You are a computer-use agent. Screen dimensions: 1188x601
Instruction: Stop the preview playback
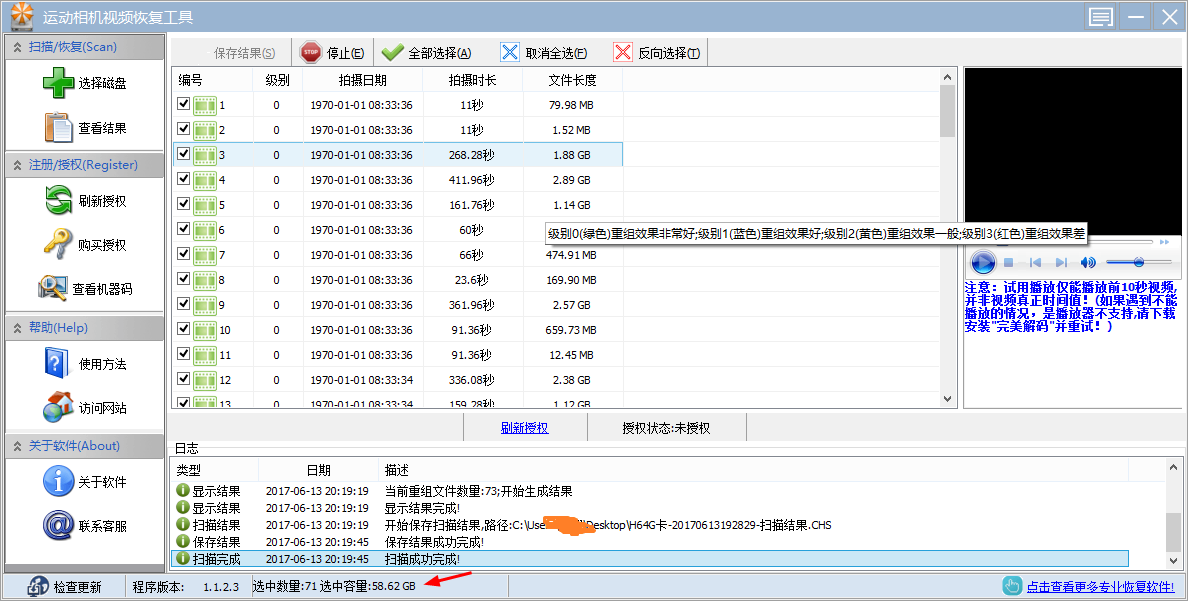click(x=1008, y=262)
